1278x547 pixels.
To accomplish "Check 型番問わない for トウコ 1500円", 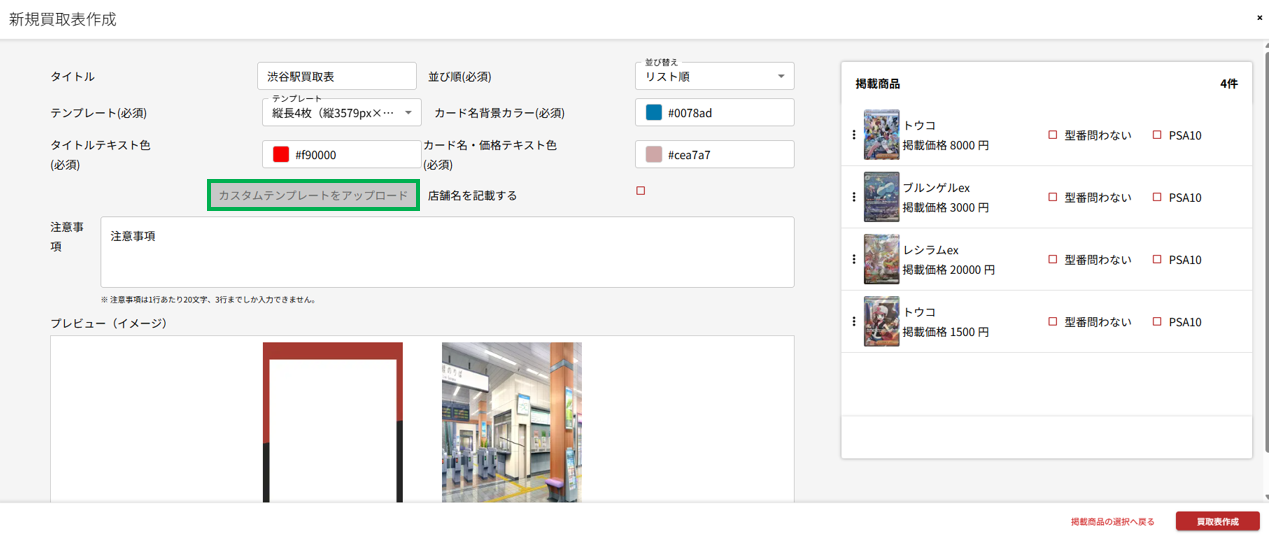I will 1052,322.
